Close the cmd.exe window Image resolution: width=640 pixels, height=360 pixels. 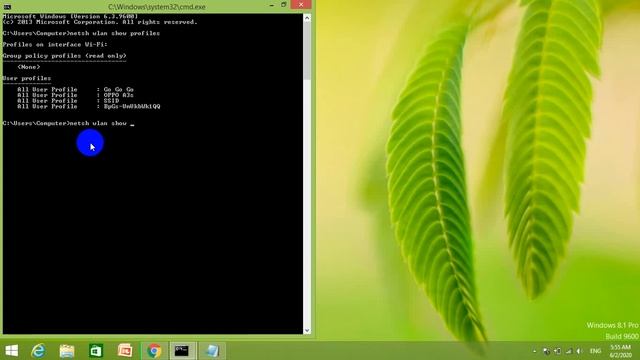[301, 5]
